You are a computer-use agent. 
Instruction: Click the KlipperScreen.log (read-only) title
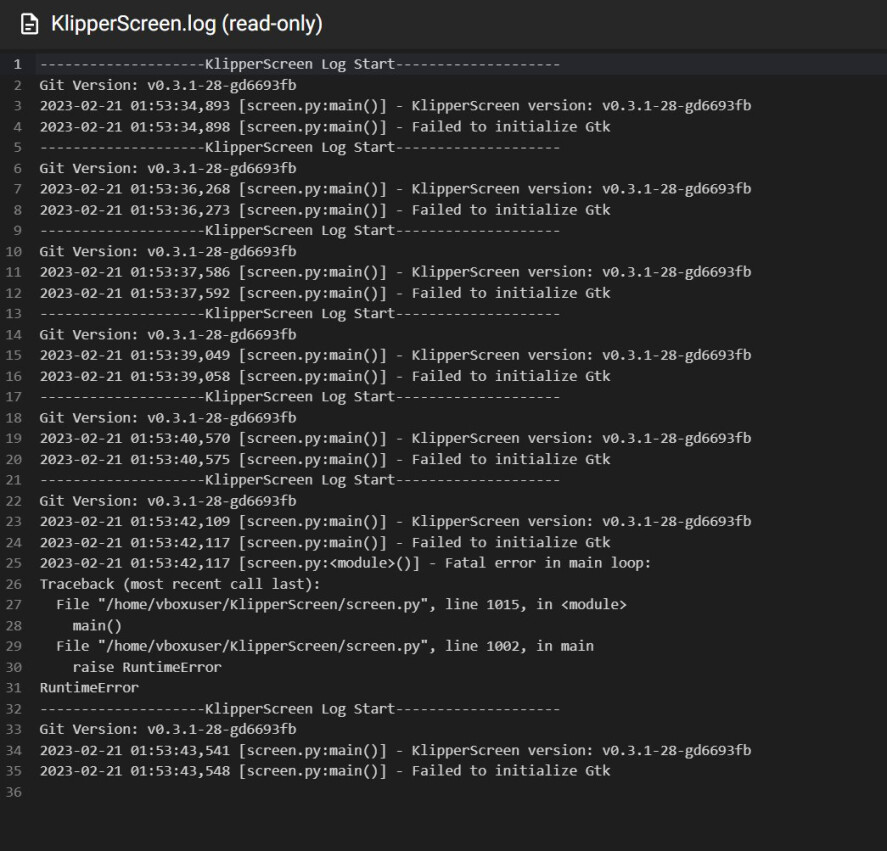187,24
